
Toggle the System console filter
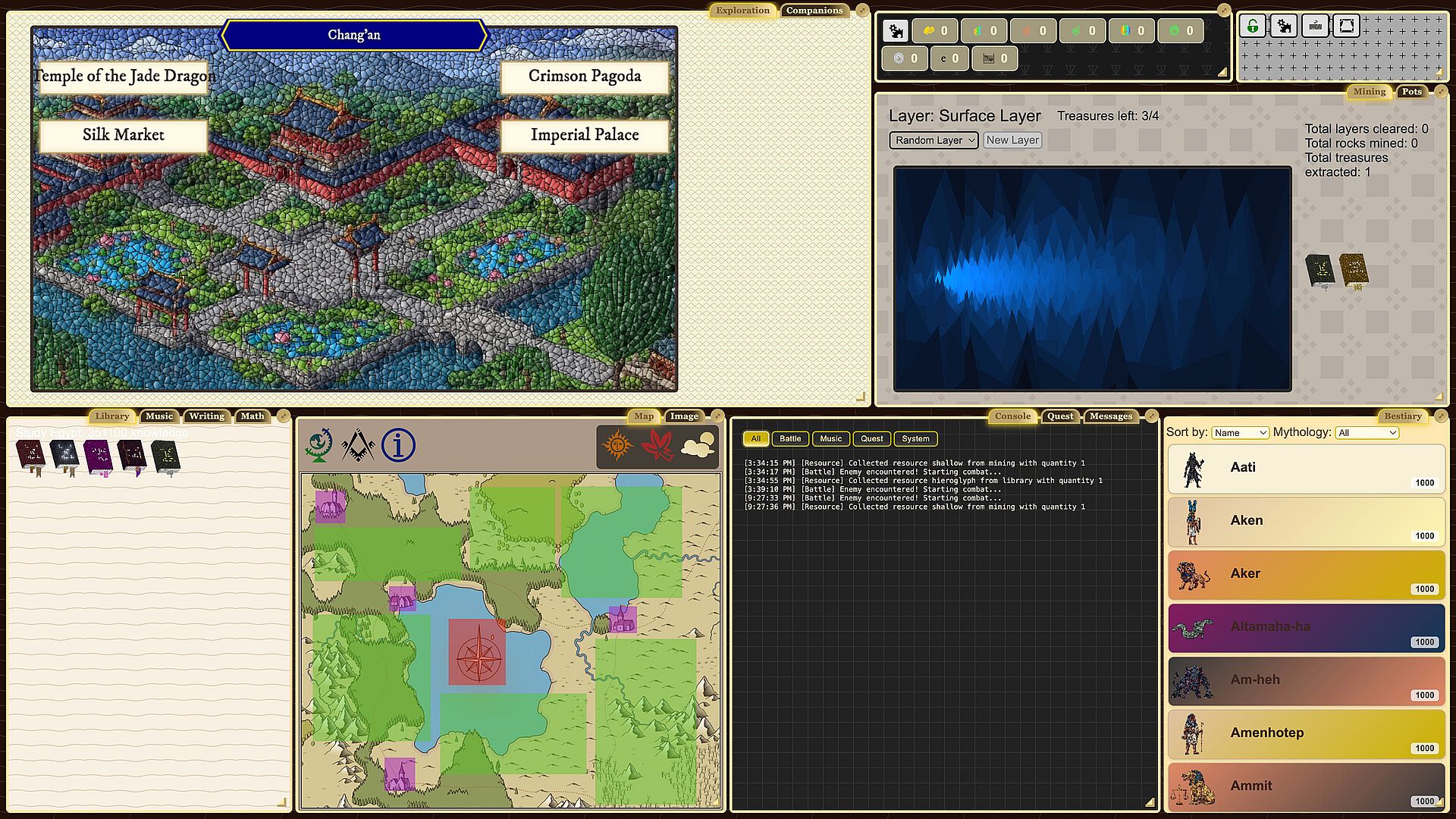tap(915, 438)
